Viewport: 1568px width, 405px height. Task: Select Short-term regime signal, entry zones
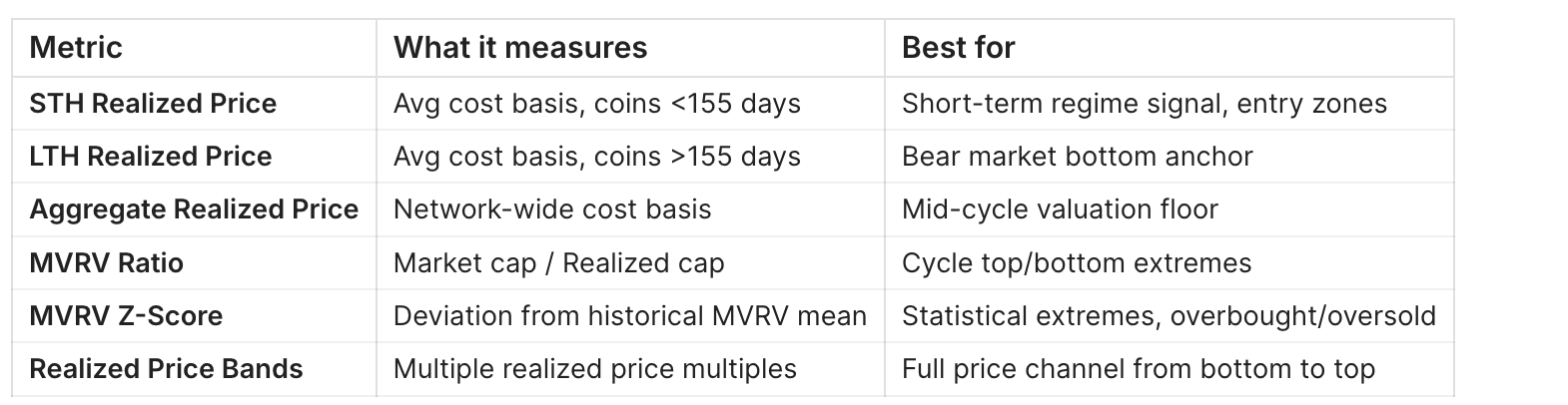(1145, 104)
